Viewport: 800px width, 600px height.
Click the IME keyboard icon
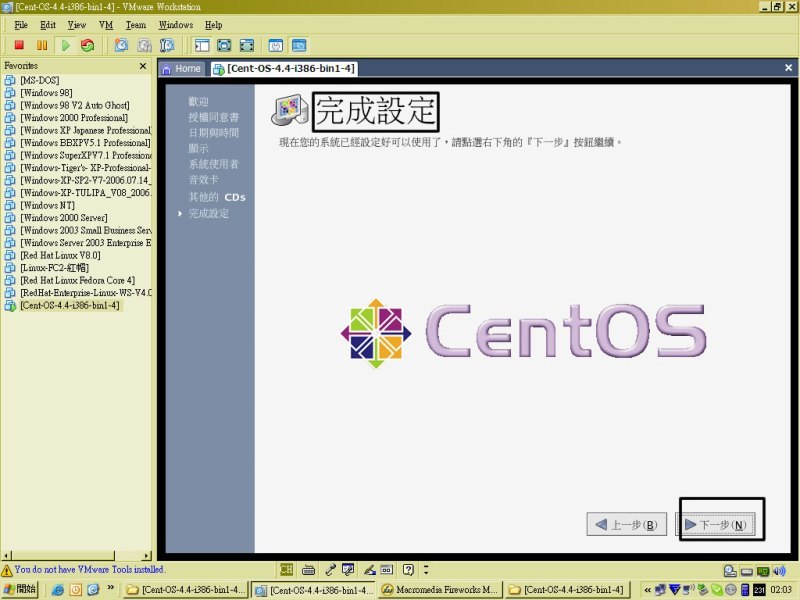point(308,569)
